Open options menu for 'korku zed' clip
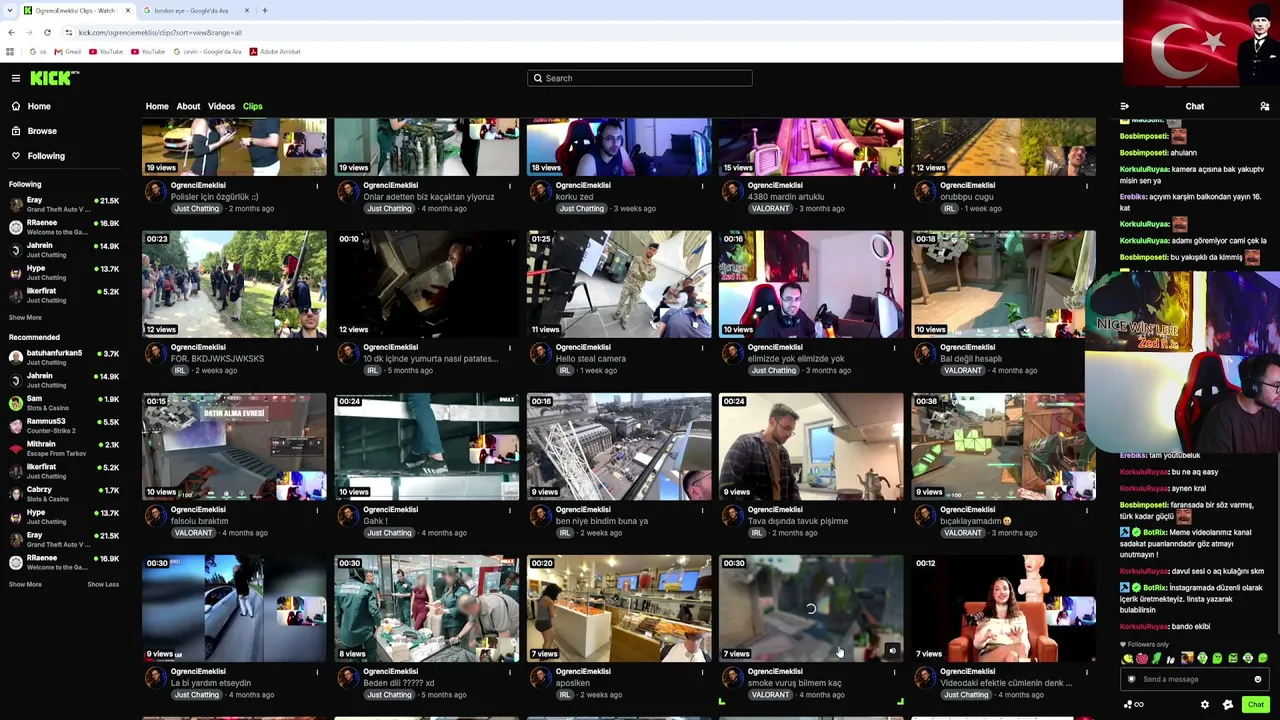Viewport: 1280px width, 720px height. tap(702, 185)
